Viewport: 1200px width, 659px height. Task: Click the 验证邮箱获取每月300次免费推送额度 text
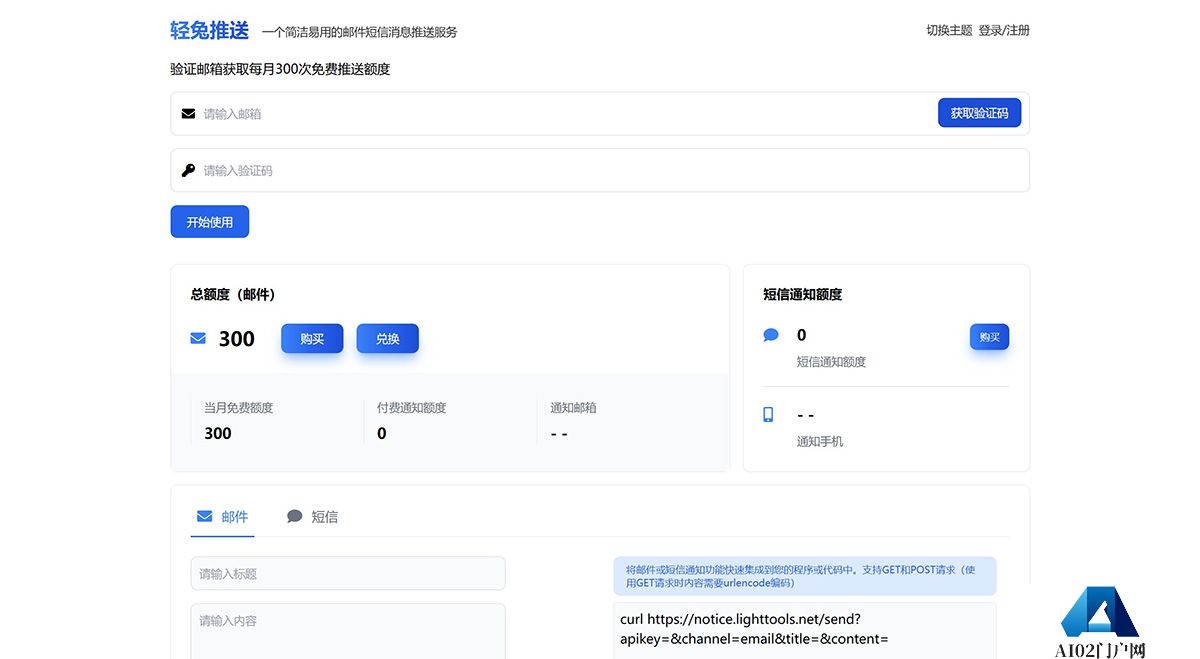(x=280, y=69)
